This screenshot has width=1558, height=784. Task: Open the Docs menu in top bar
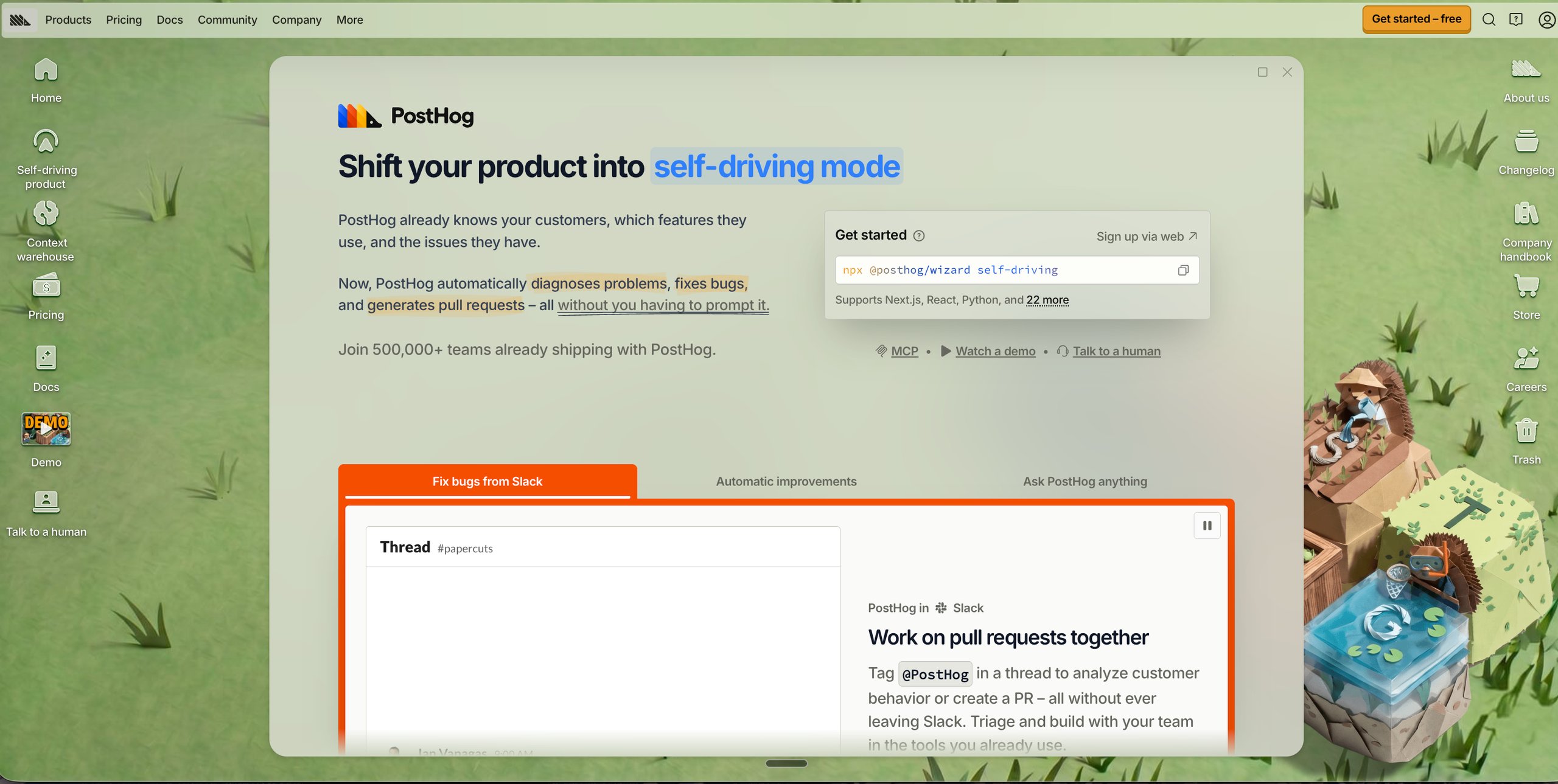click(169, 19)
